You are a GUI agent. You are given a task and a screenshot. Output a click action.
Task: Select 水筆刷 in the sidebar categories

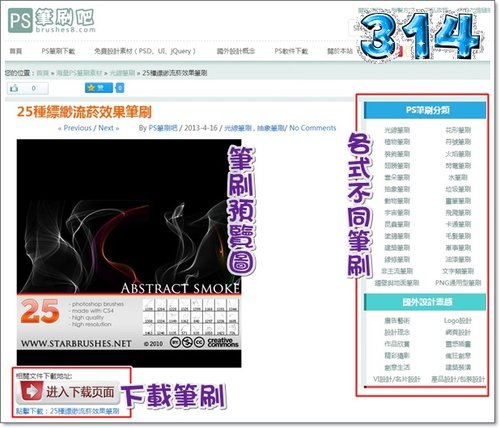[458, 177]
